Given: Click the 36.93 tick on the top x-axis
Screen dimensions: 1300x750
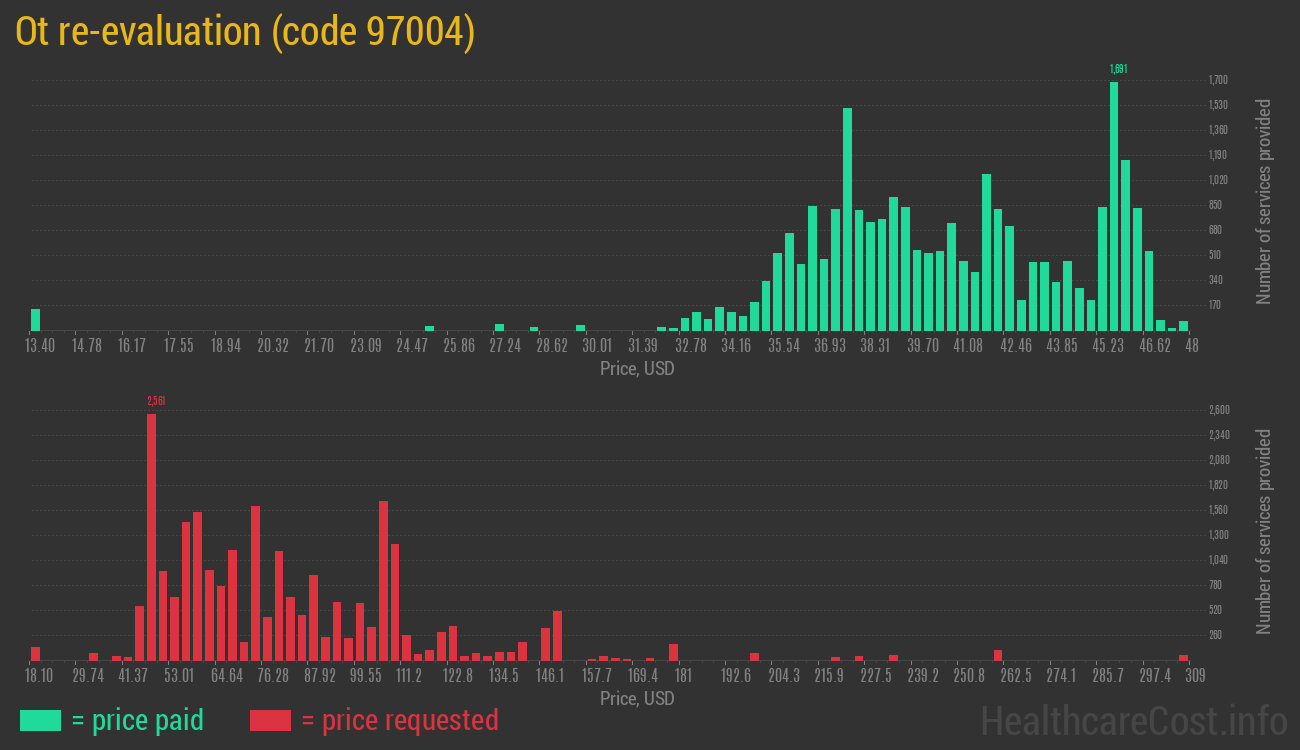Looking at the screenshot, I should pyautogui.click(x=830, y=345).
